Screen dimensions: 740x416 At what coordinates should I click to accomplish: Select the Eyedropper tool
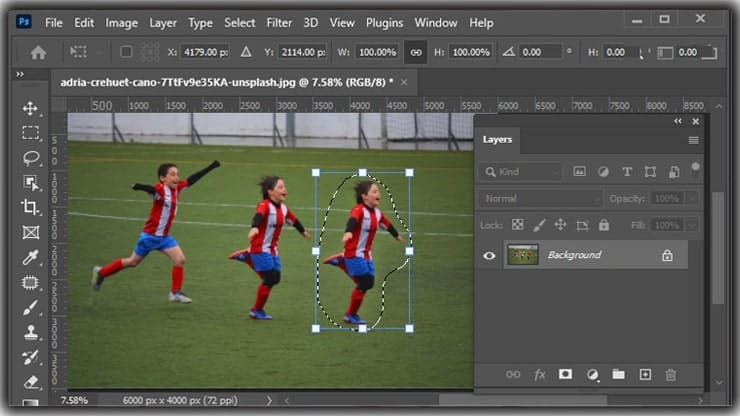(x=31, y=257)
